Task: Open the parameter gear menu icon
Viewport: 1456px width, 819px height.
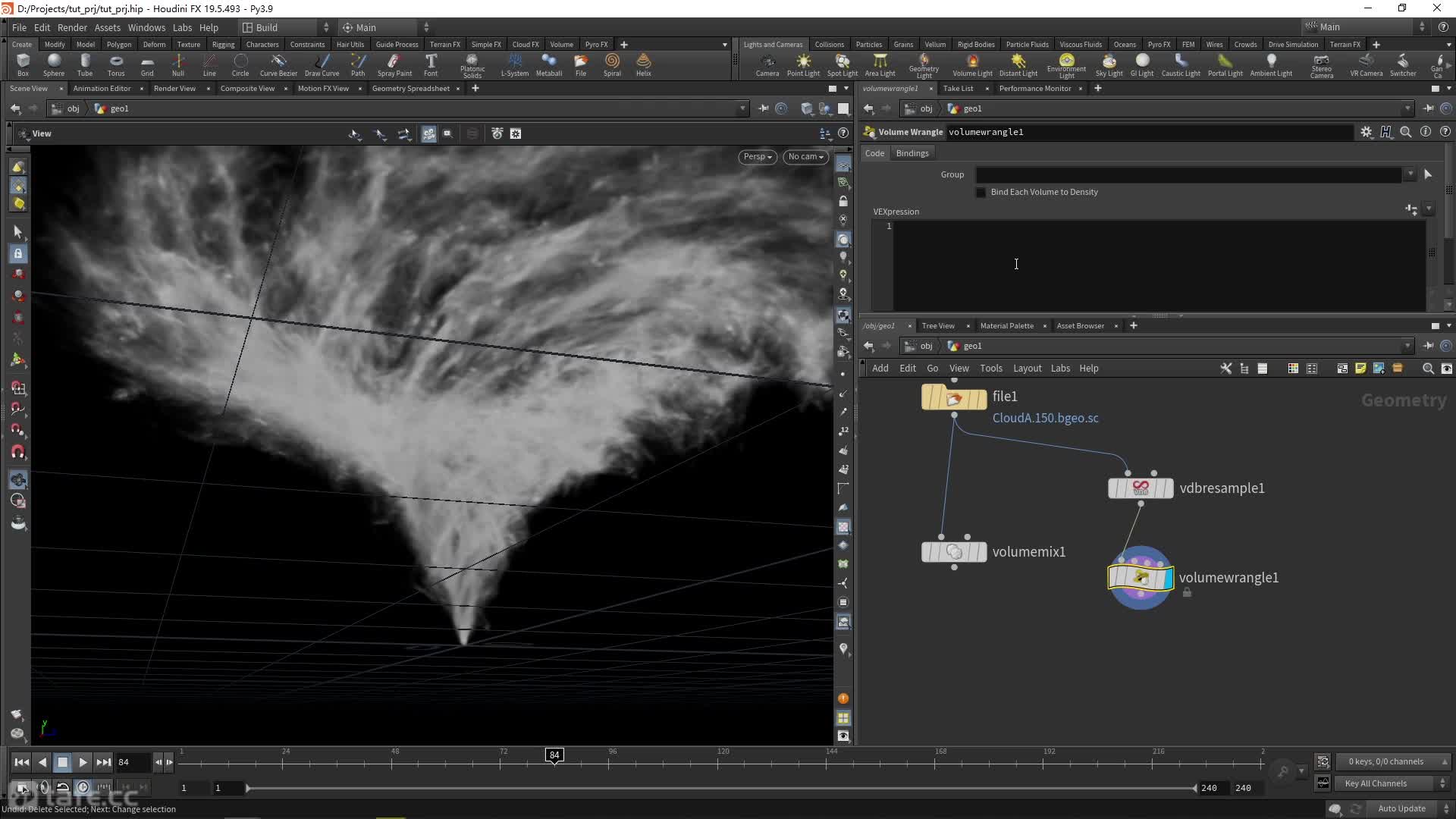Action: tap(1367, 132)
